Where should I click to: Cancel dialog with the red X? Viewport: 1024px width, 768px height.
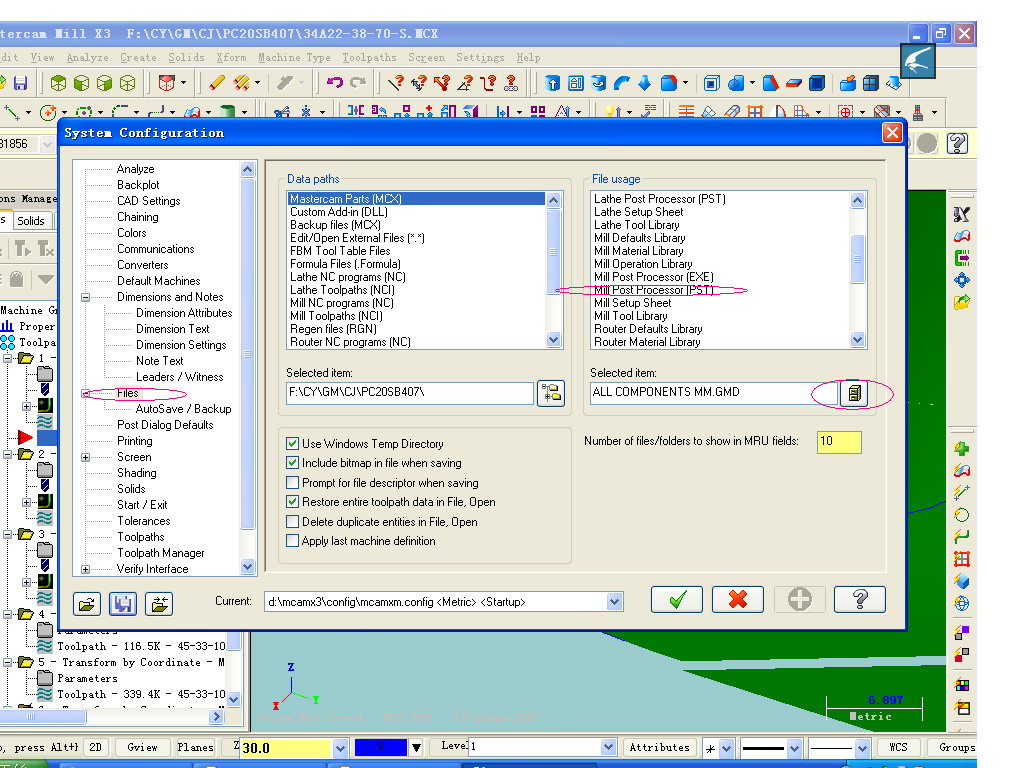[738, 600]
